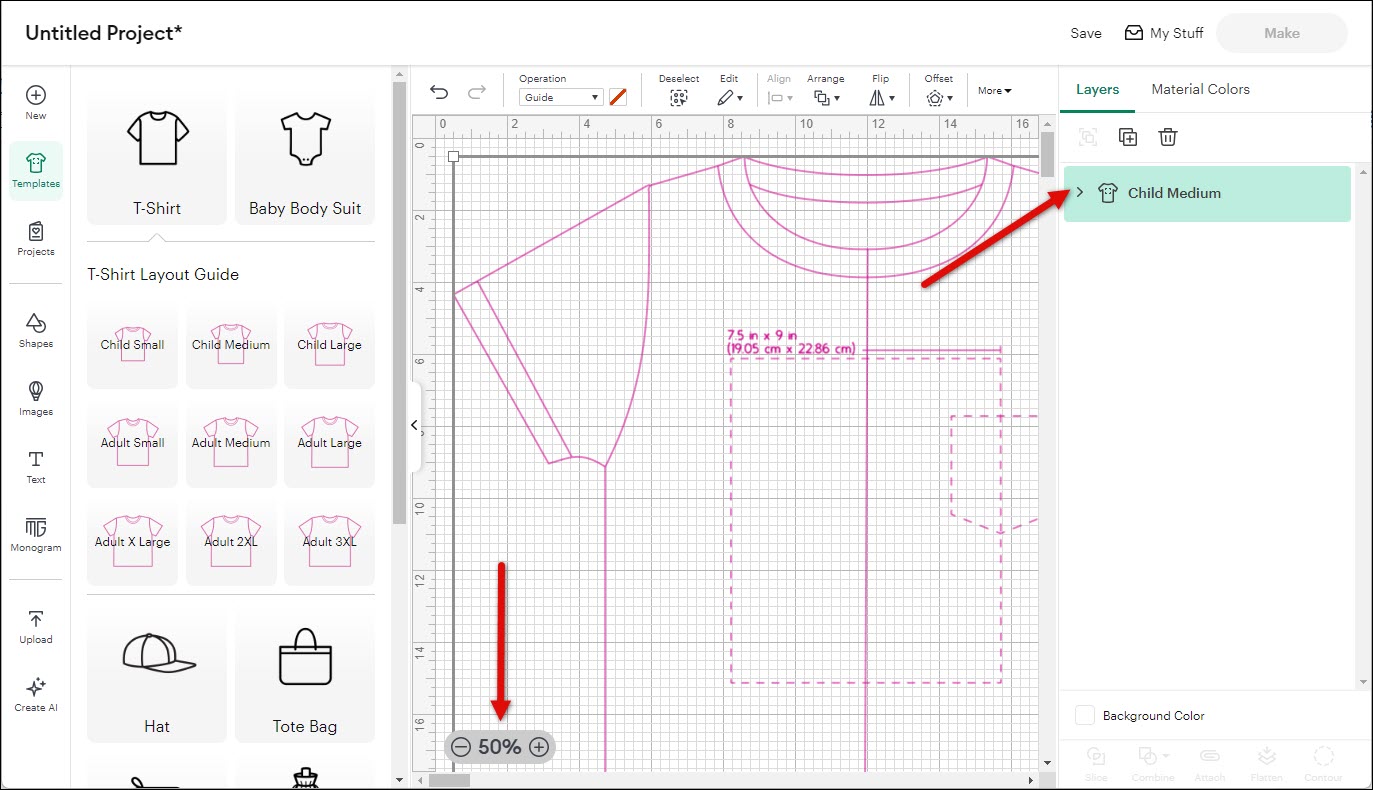Click the Upload icon
The image size is (1373, 790).
pos(36,625)
